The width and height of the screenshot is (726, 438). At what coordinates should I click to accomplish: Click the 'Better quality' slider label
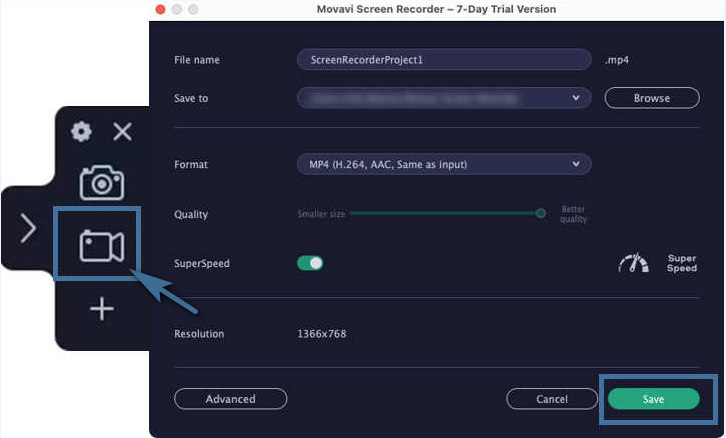573,214
